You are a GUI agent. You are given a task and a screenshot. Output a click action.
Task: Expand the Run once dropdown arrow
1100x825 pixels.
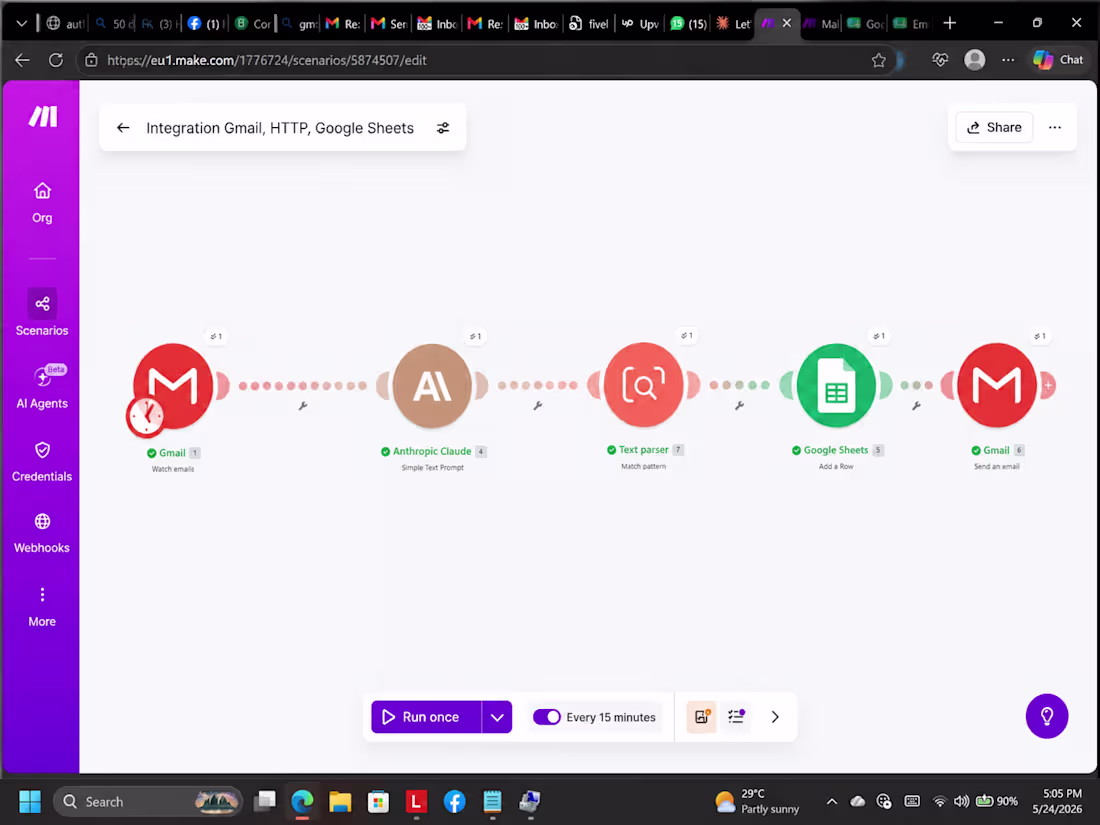(x=497, y=717)
